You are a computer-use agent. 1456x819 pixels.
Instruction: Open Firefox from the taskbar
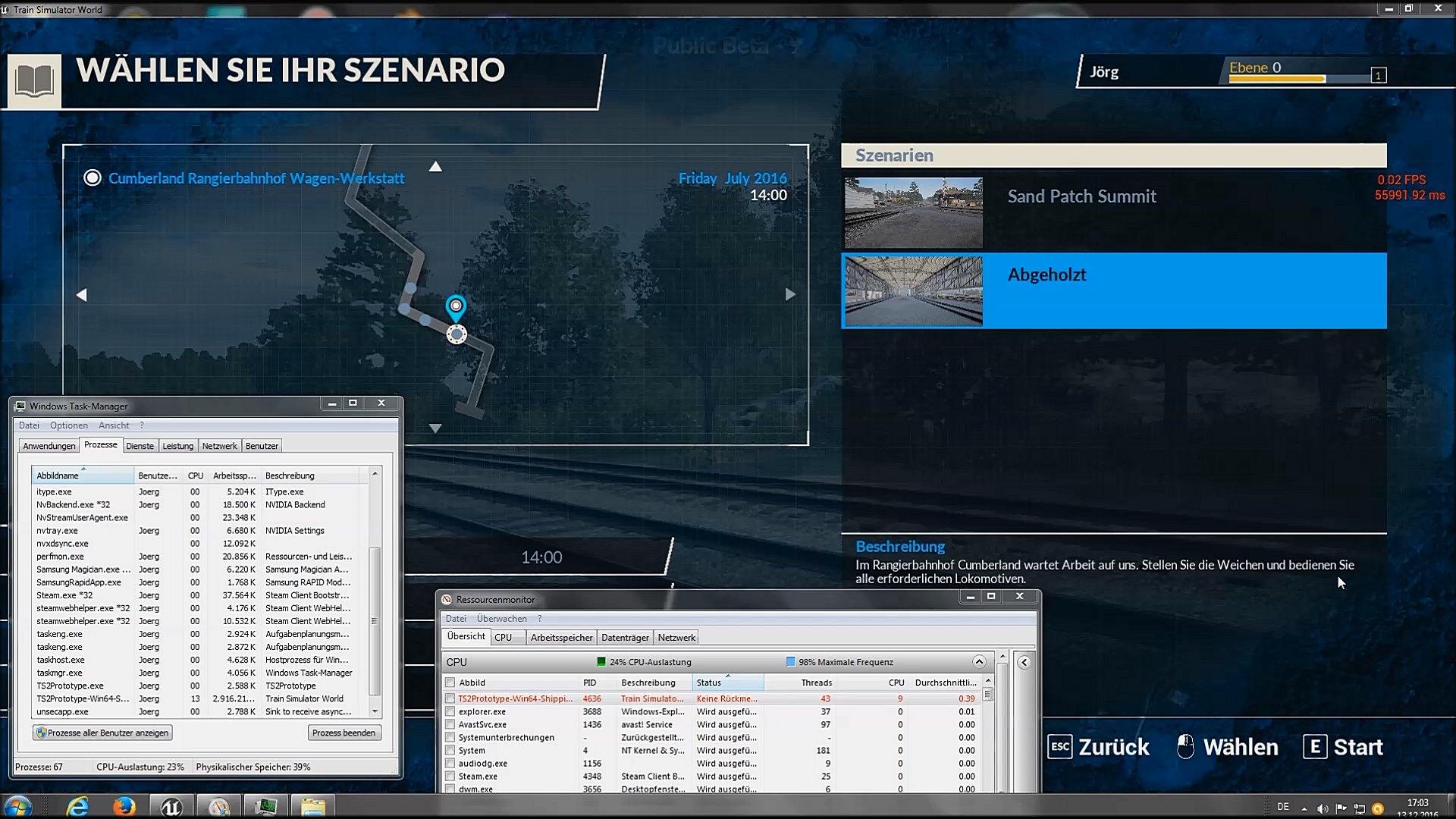(x=124, y=807)
